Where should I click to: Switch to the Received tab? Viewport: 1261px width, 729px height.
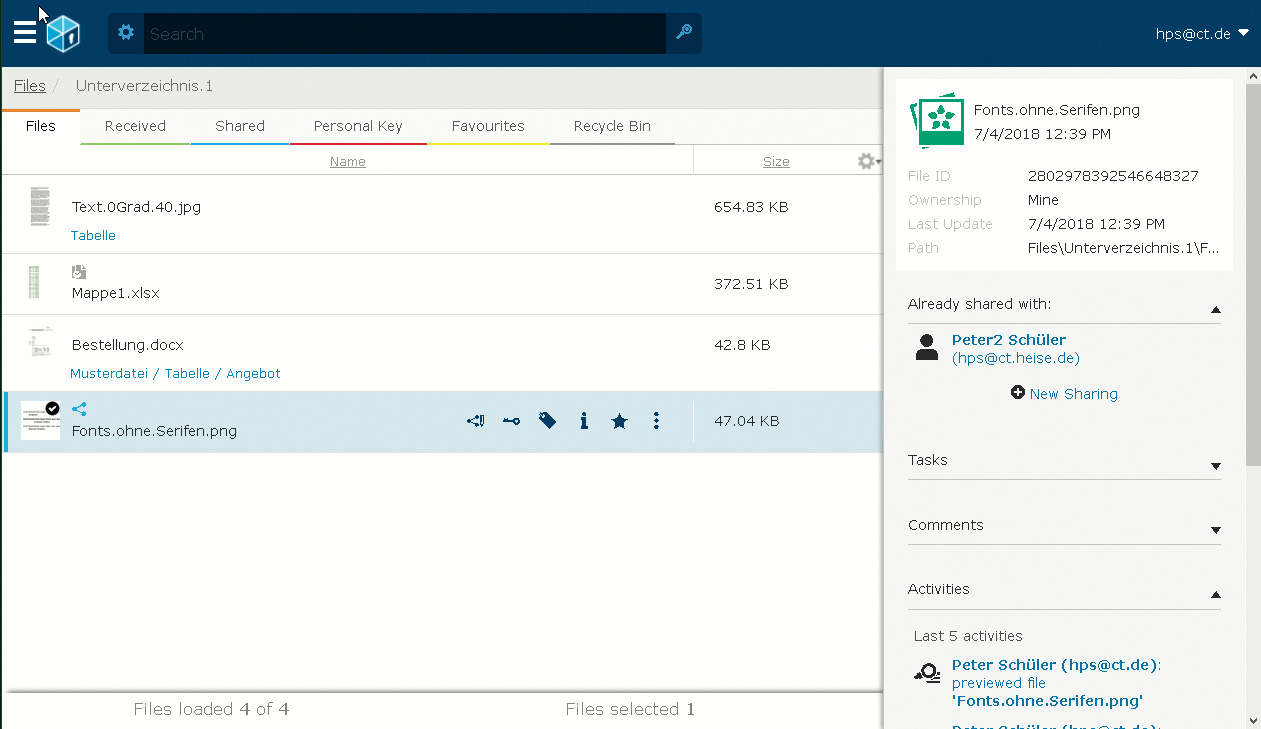[135, 126]
